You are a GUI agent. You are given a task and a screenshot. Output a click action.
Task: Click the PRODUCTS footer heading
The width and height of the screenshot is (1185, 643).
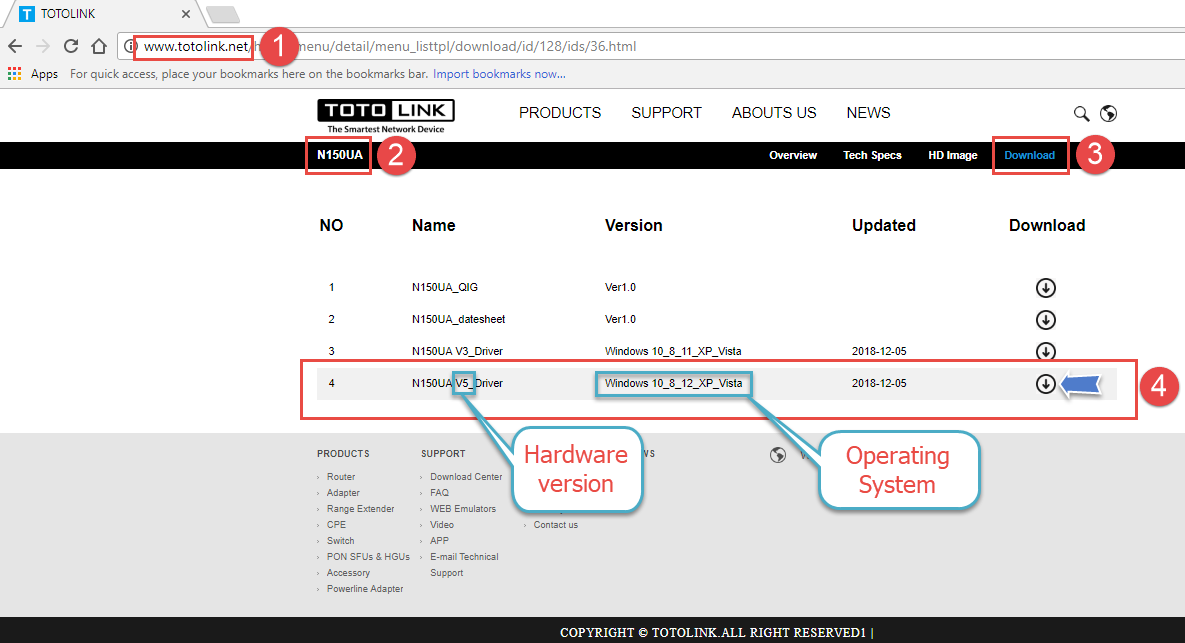point(343,453)
